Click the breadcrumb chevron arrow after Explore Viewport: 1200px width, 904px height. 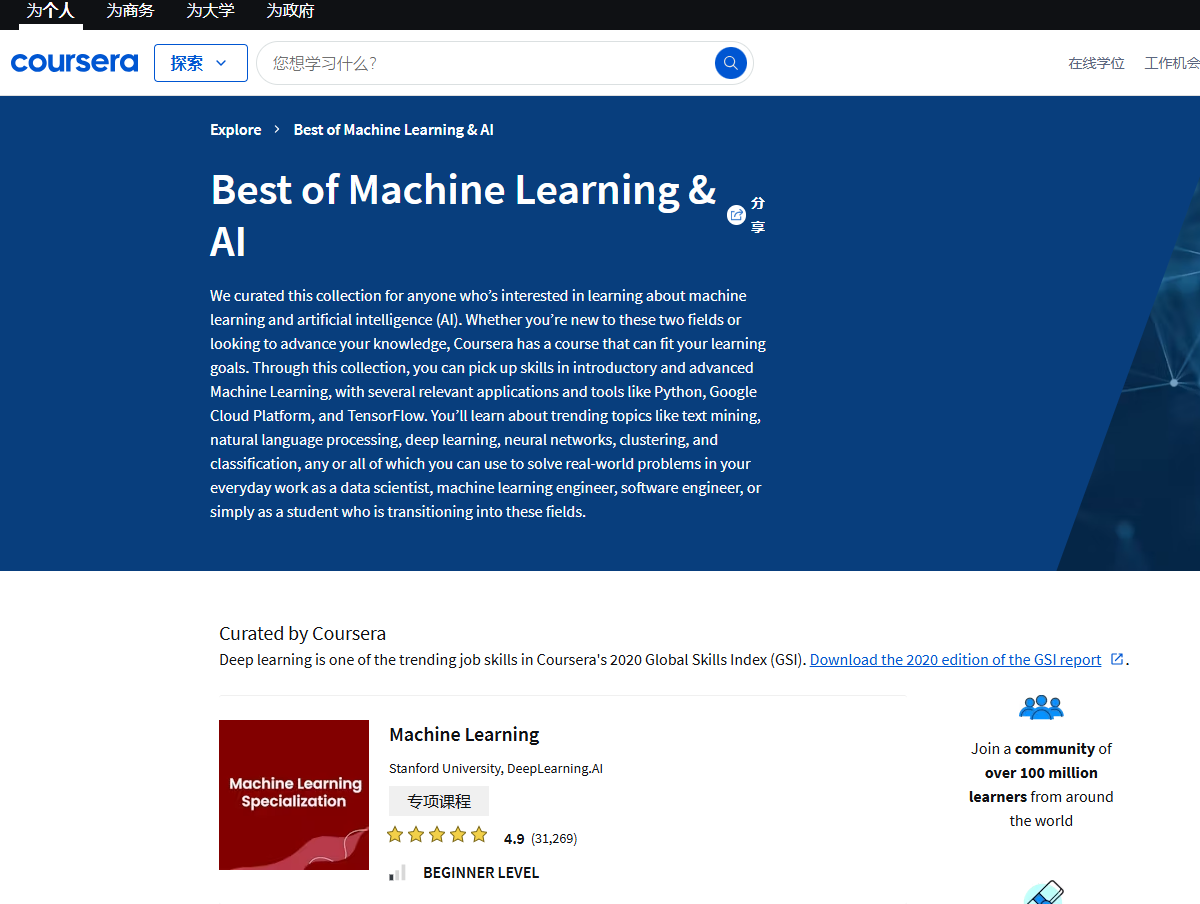click(x=277, y=130)
